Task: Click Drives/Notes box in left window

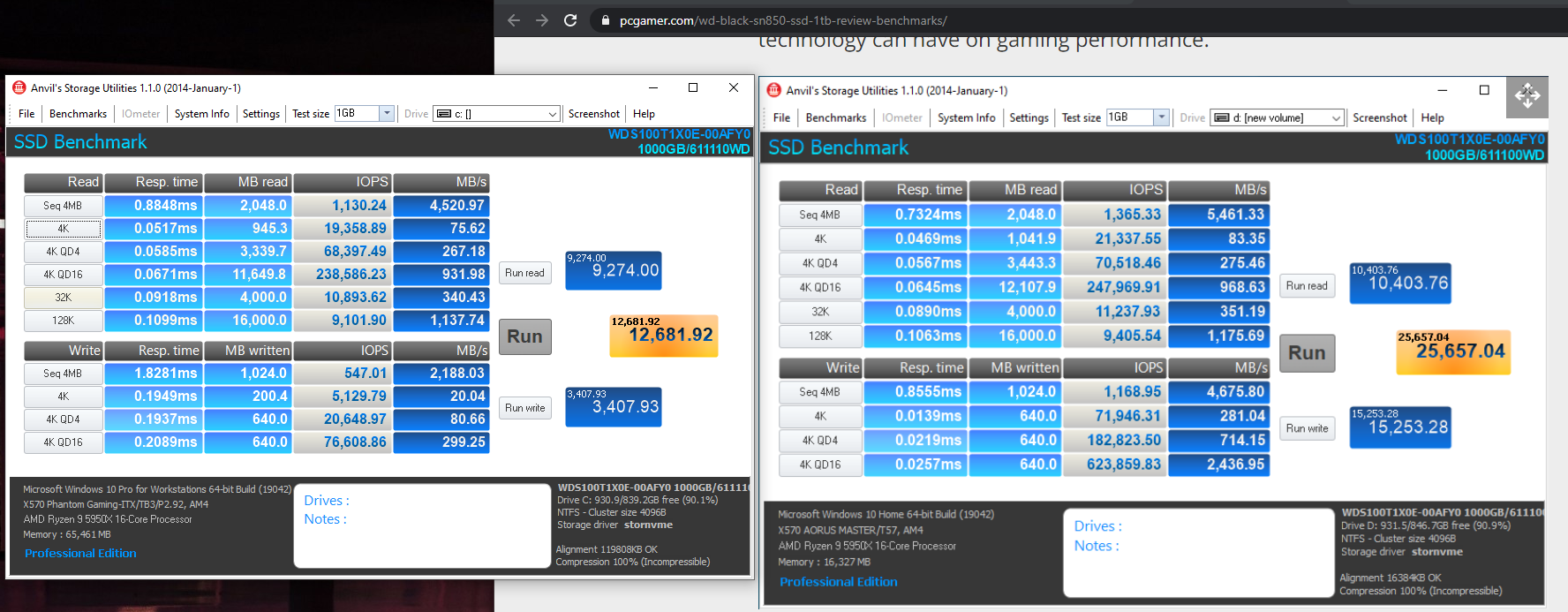Action: pyautogui.click(x=422, y=525)
